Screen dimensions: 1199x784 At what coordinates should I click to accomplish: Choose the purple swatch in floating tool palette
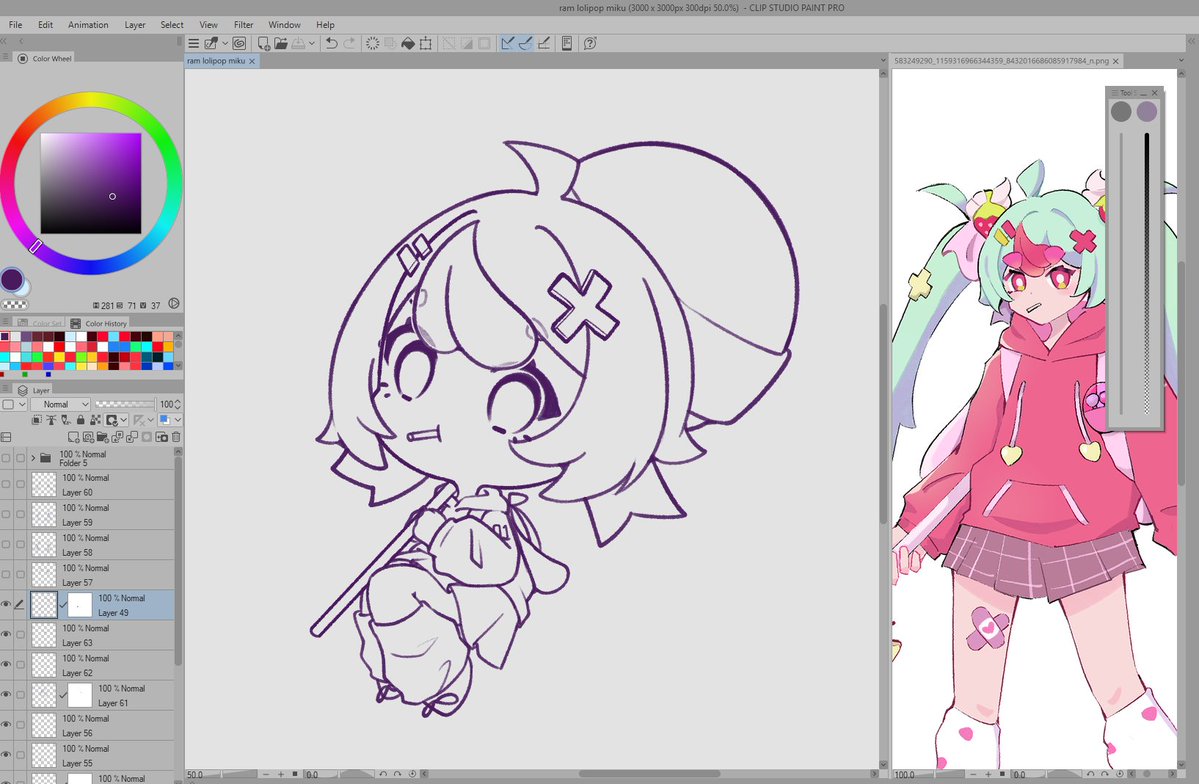coord(1146,112)
